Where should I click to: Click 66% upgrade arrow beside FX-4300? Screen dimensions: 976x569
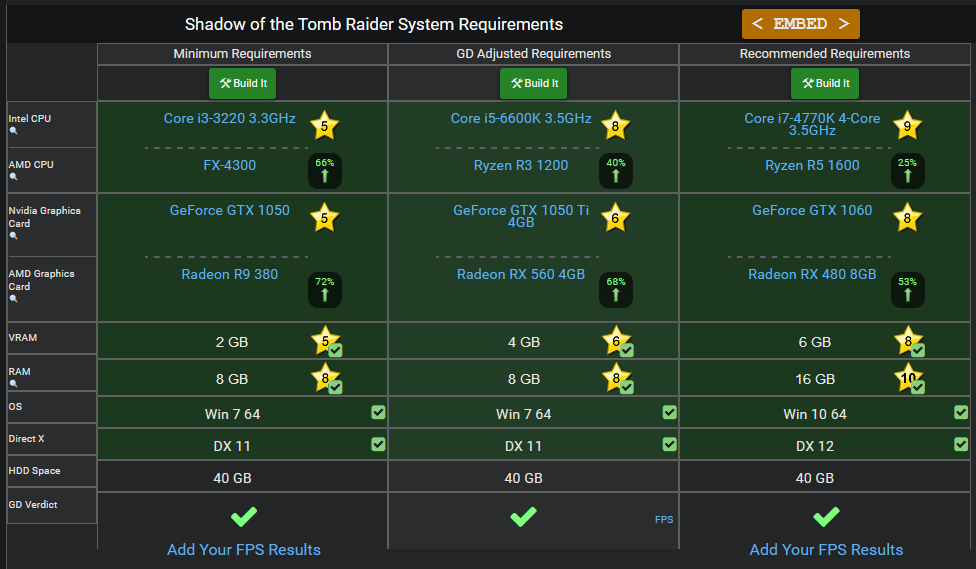coord(325,171)
